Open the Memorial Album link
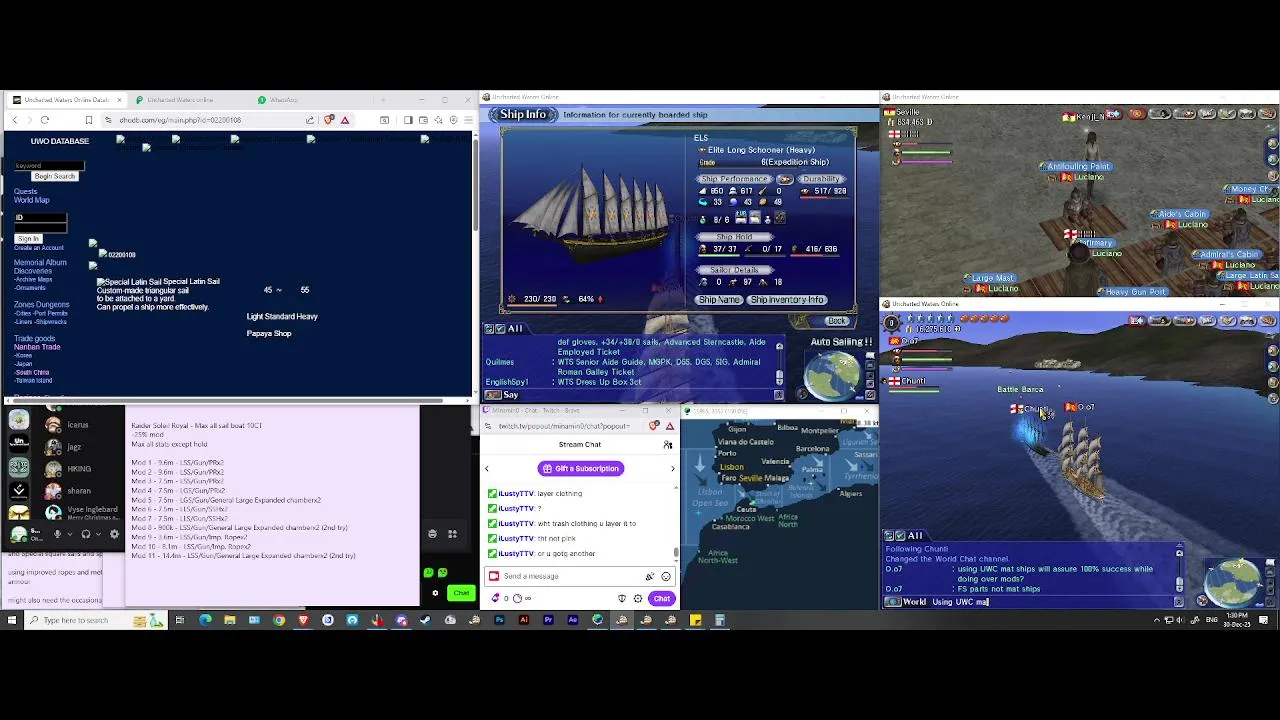The height and width of the screenshot is (720, 1280). pos(40,262)
